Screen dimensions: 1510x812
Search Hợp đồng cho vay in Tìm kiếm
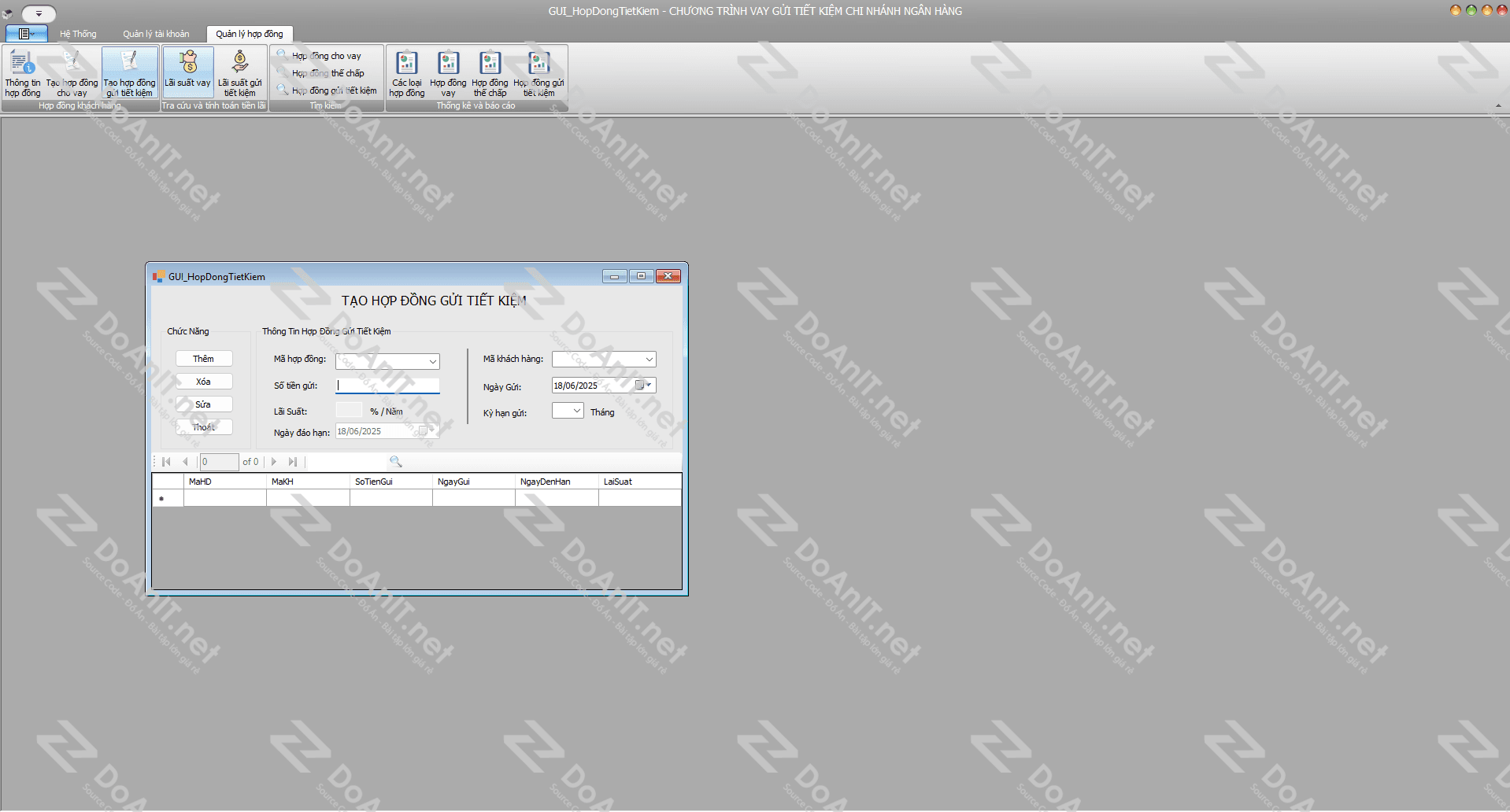pos(319,56)
